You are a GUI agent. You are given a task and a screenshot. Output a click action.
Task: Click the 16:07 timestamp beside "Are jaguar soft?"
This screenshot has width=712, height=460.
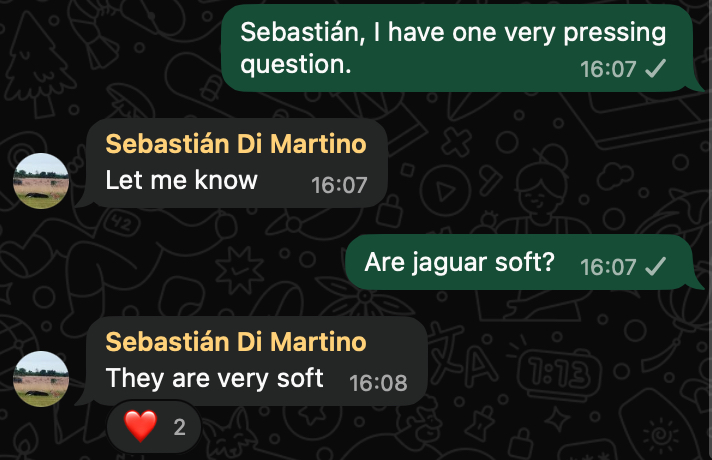click(608, 266)
